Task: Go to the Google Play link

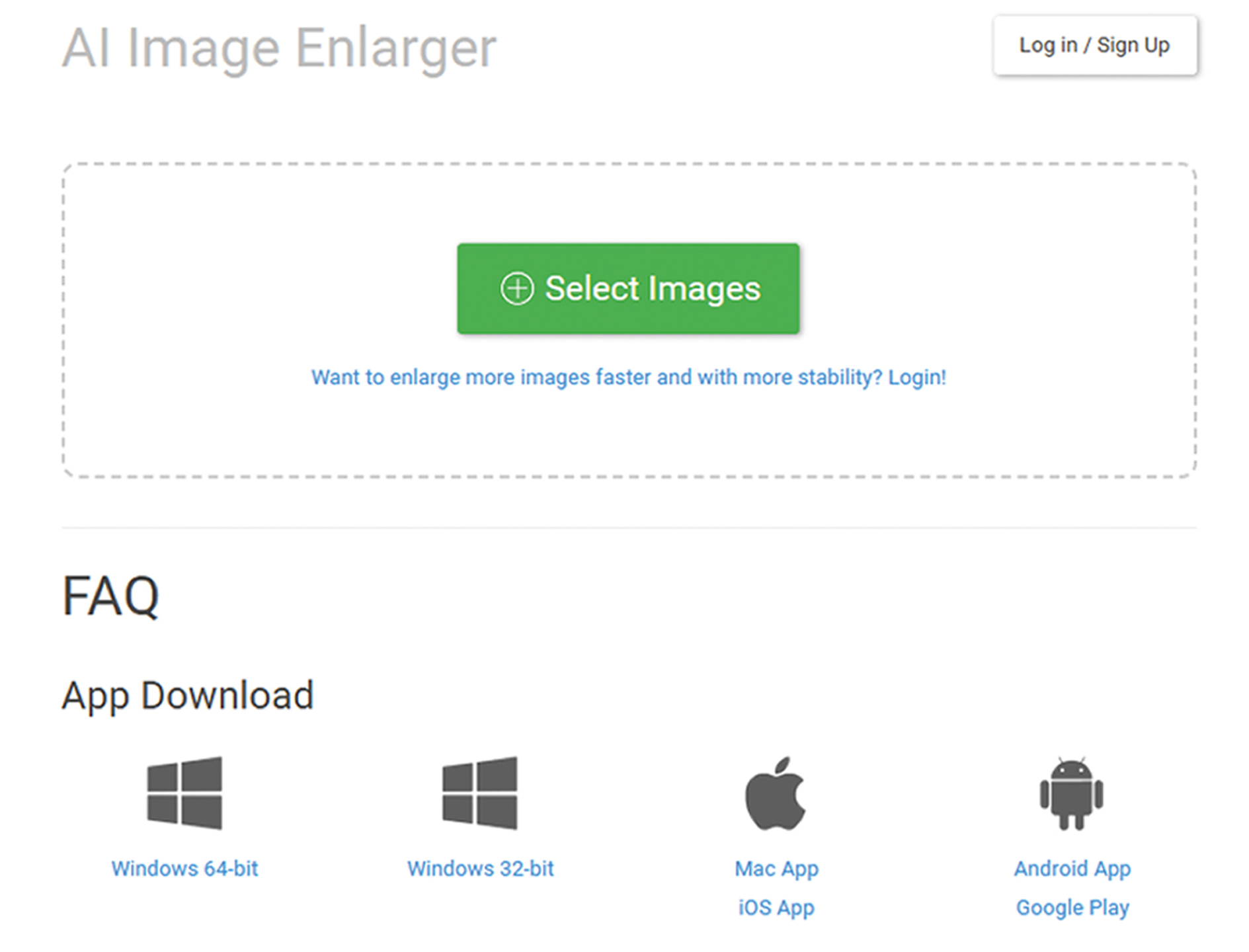Action: 1072,908
